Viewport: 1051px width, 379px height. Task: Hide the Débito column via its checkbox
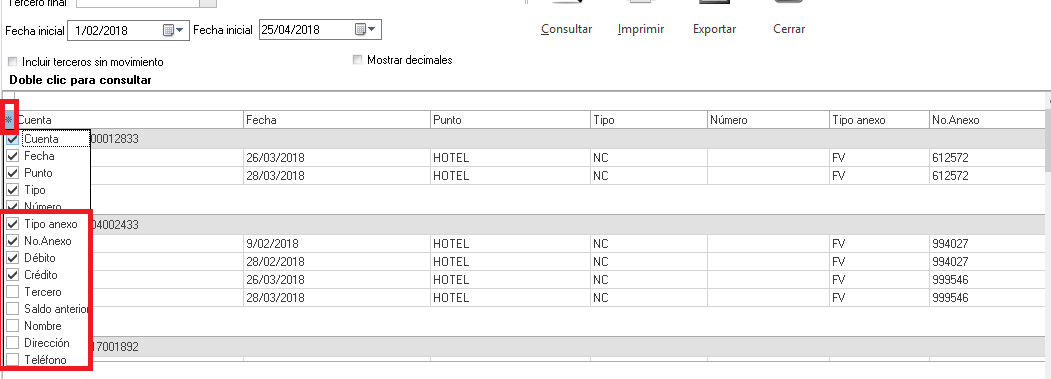12,258
